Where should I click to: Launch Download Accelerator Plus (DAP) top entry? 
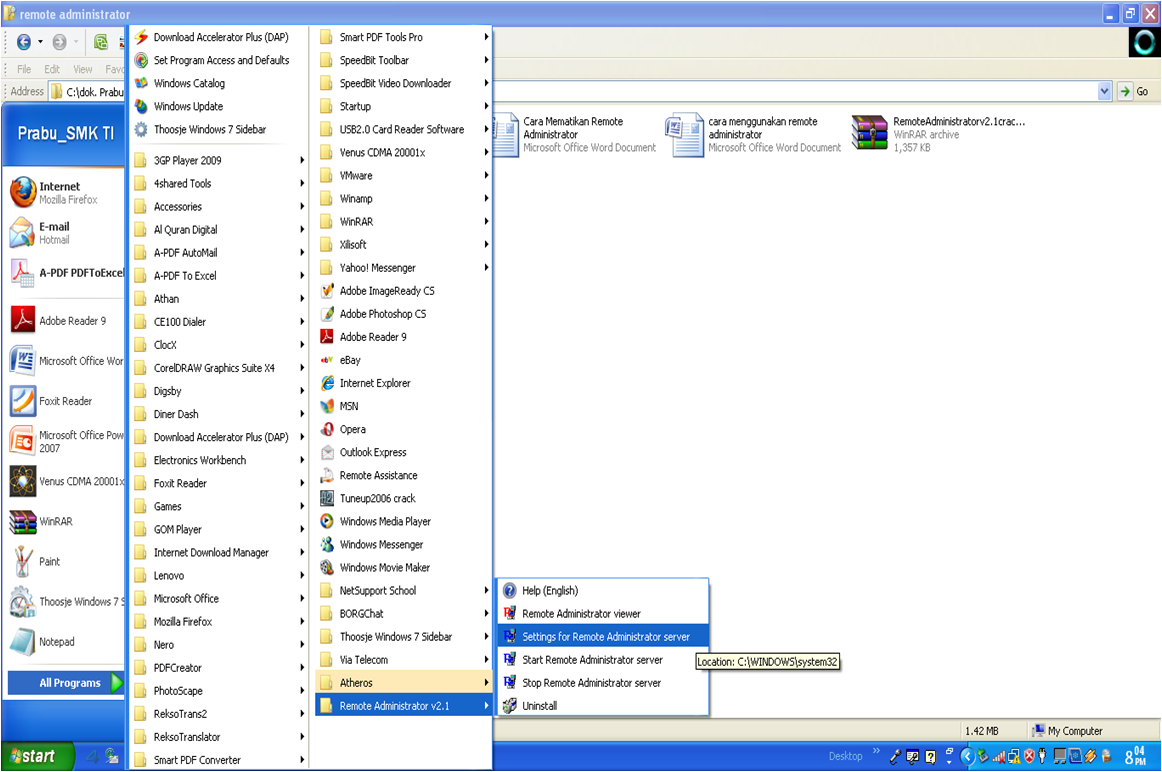(219, 37)
